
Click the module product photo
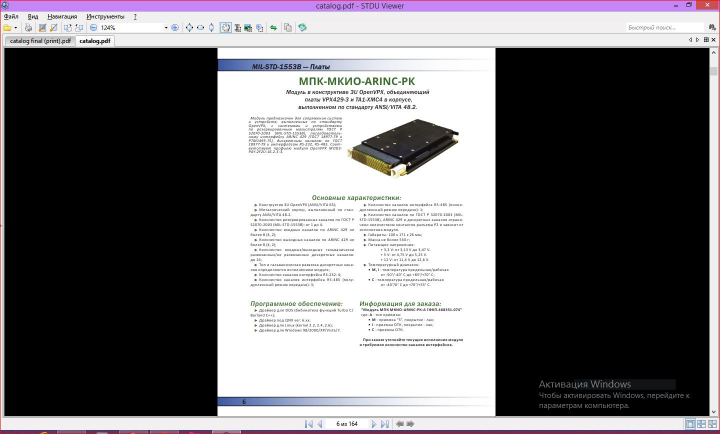pyautogui.click(x=403, y=147)
